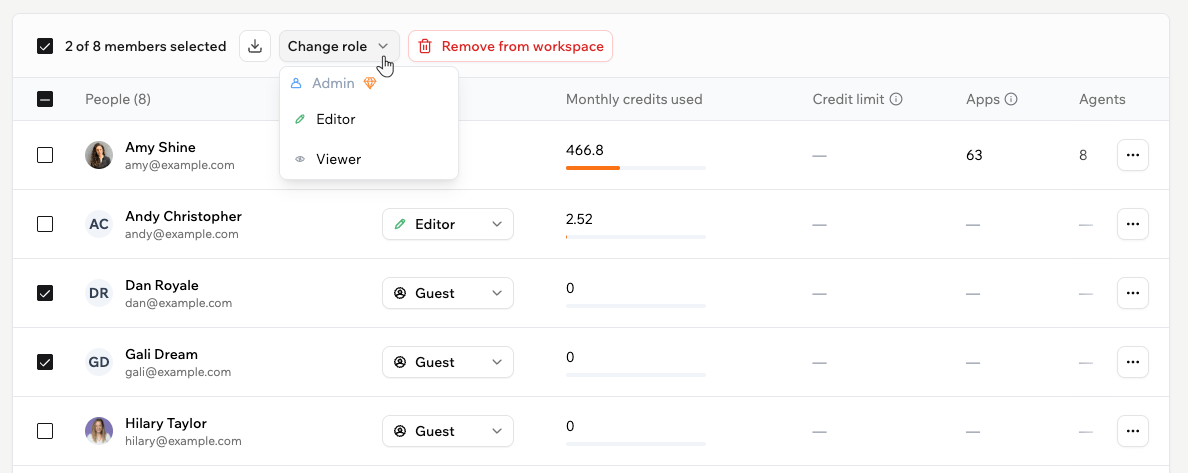This screenshot has width=1188, height=473.
Task: Click Andy Christopher's credit usage bar
Action: click(x=636, y=236)
